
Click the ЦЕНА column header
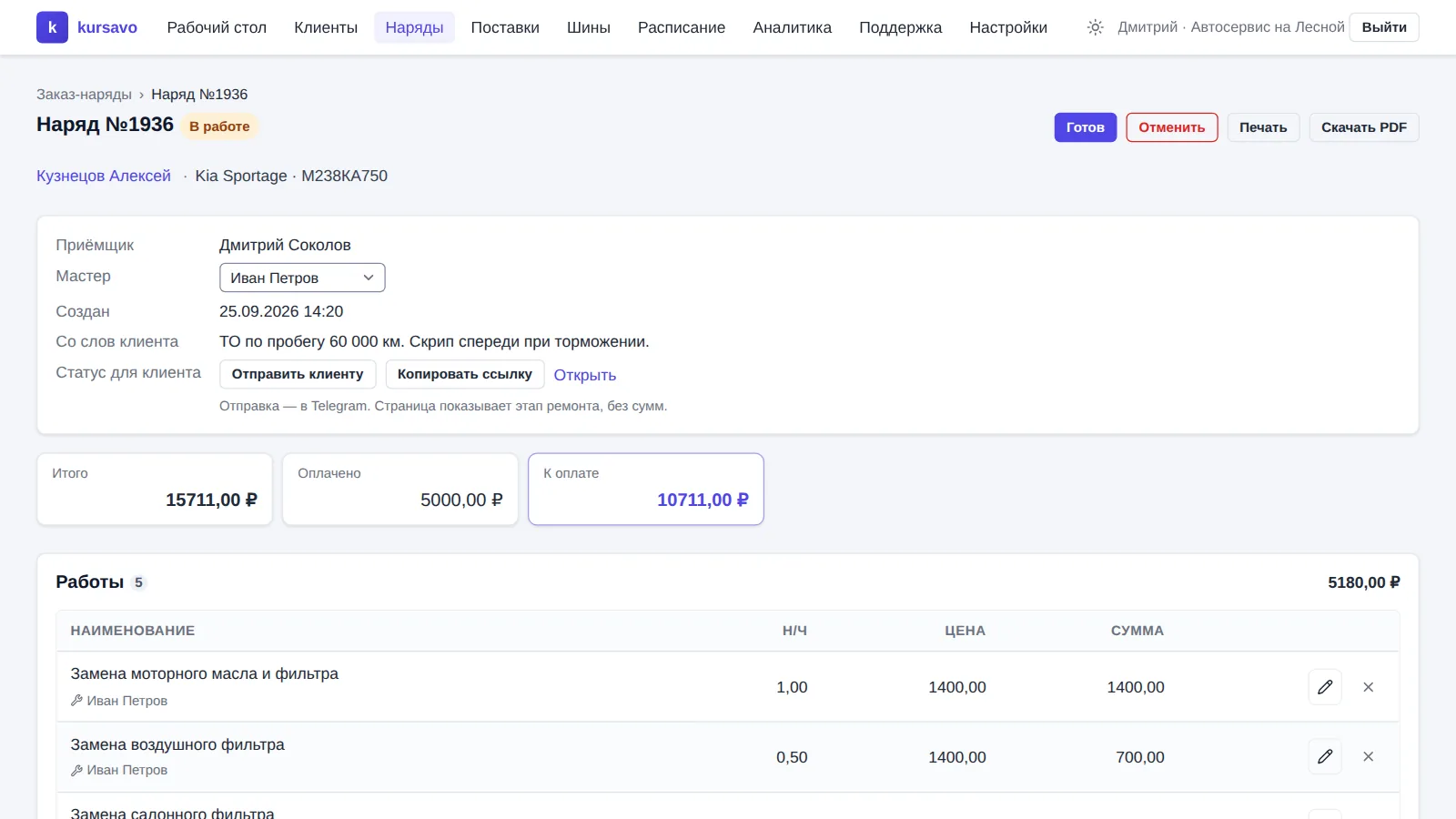pyautogui.click(x=965, y=631)
